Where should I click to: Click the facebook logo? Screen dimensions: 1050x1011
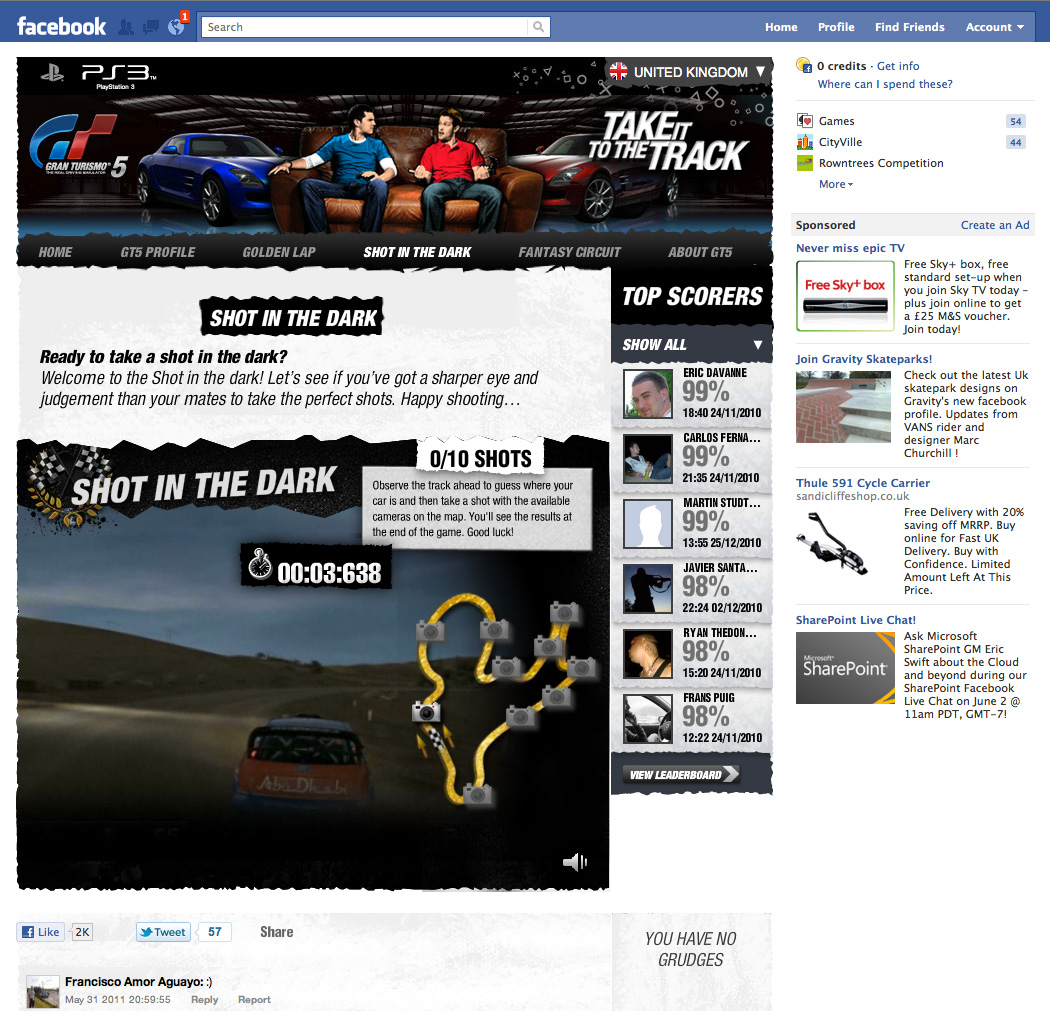point(61,27)
